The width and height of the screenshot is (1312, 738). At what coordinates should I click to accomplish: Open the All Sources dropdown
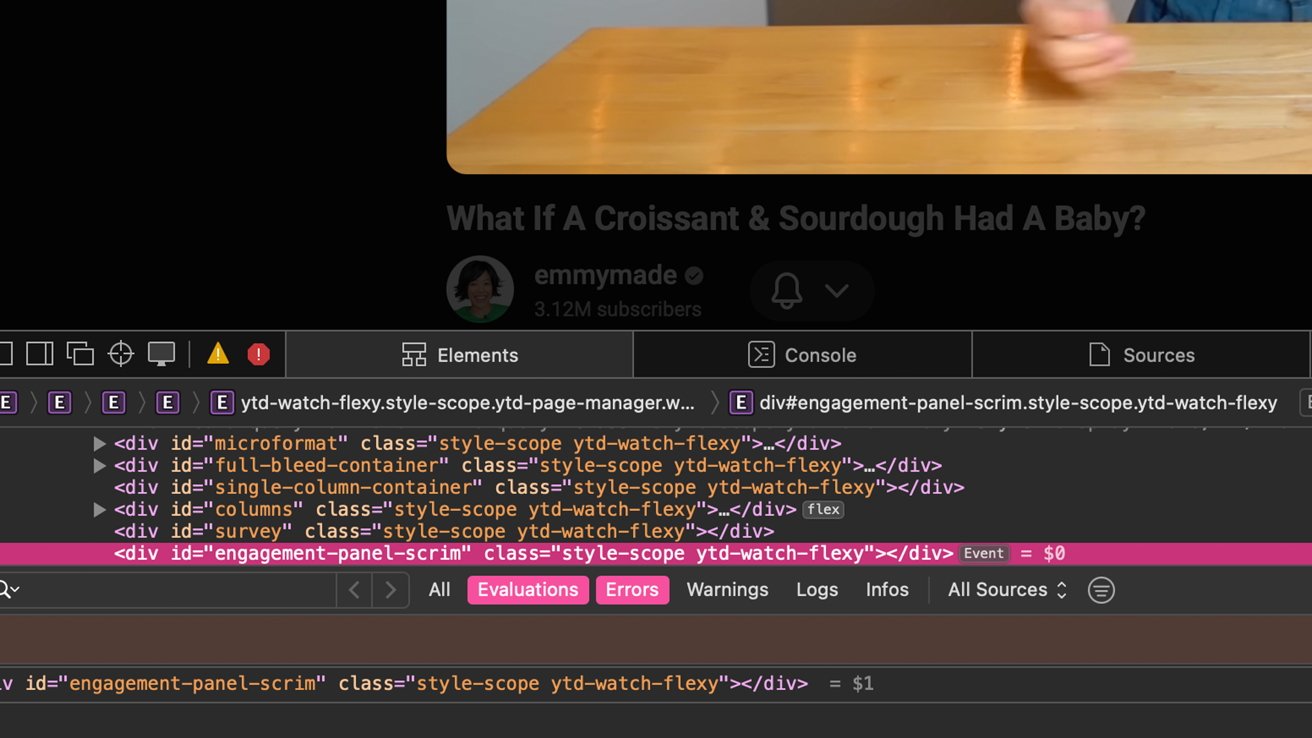click(1007, 590)
